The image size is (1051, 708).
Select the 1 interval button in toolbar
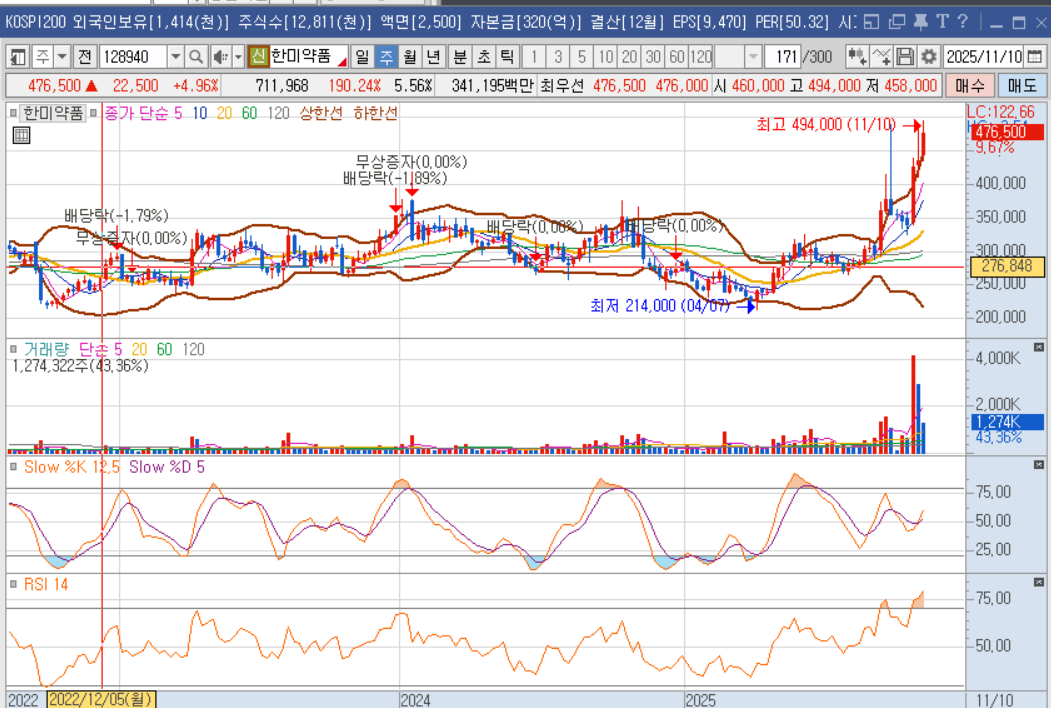click(x=534, y=57)
